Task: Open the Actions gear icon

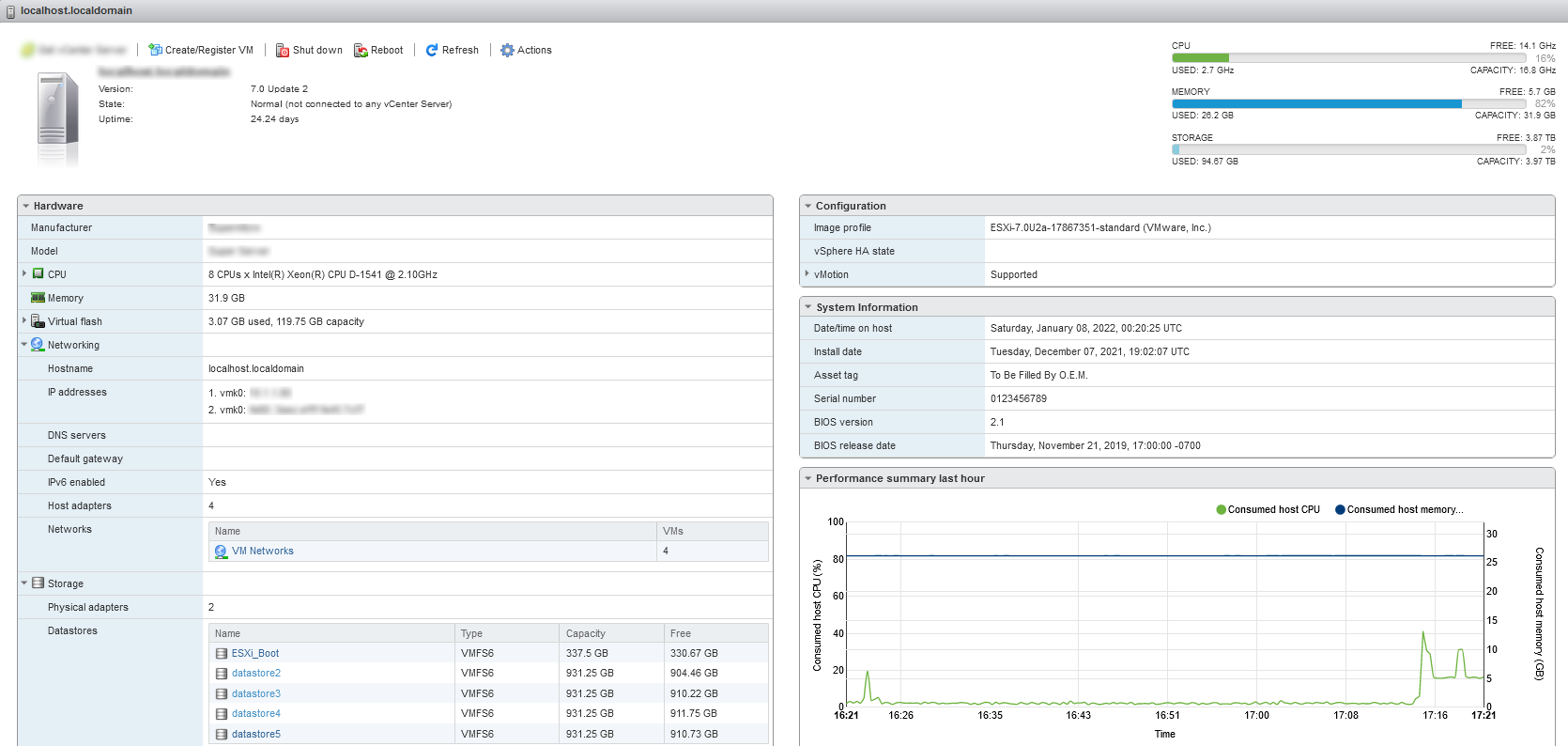Action: point(507,50)
